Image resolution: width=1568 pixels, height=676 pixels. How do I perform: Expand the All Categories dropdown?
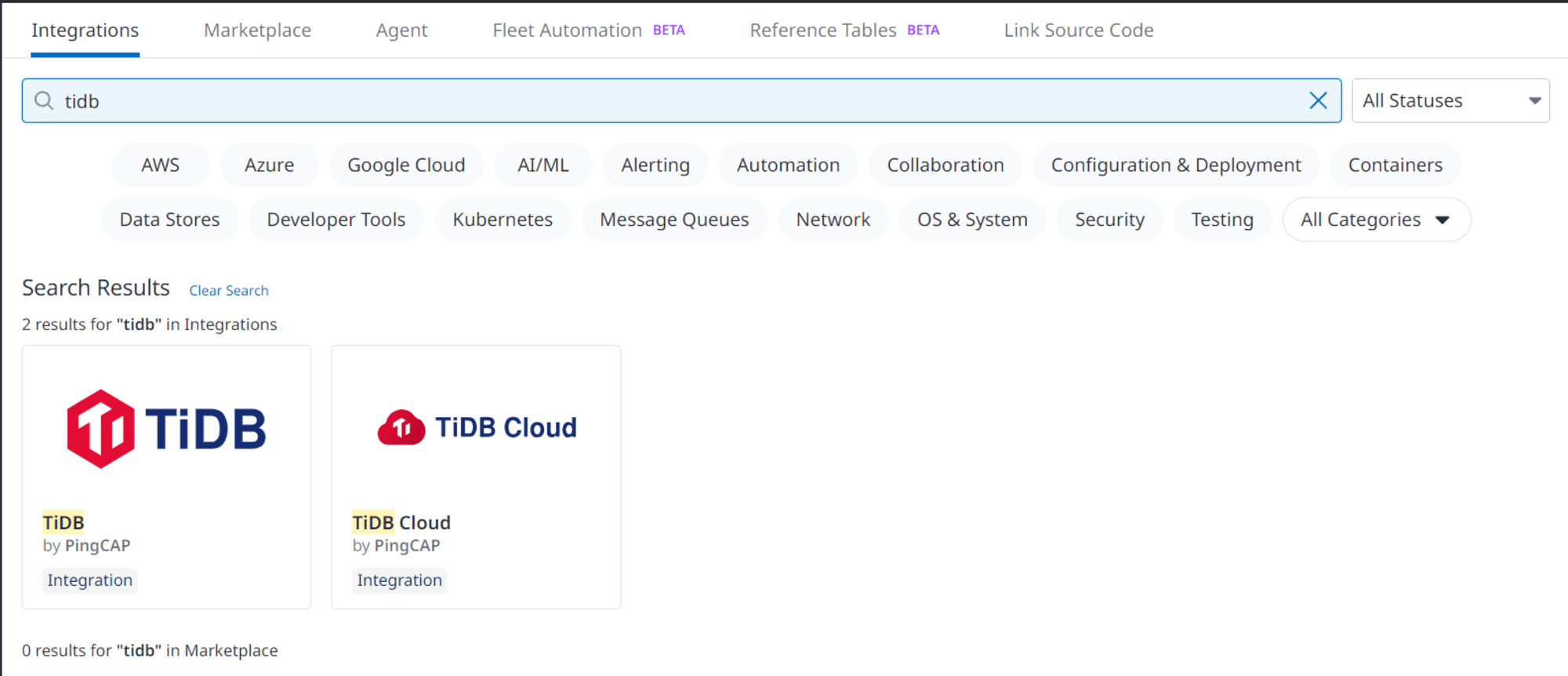(1376, 220)
